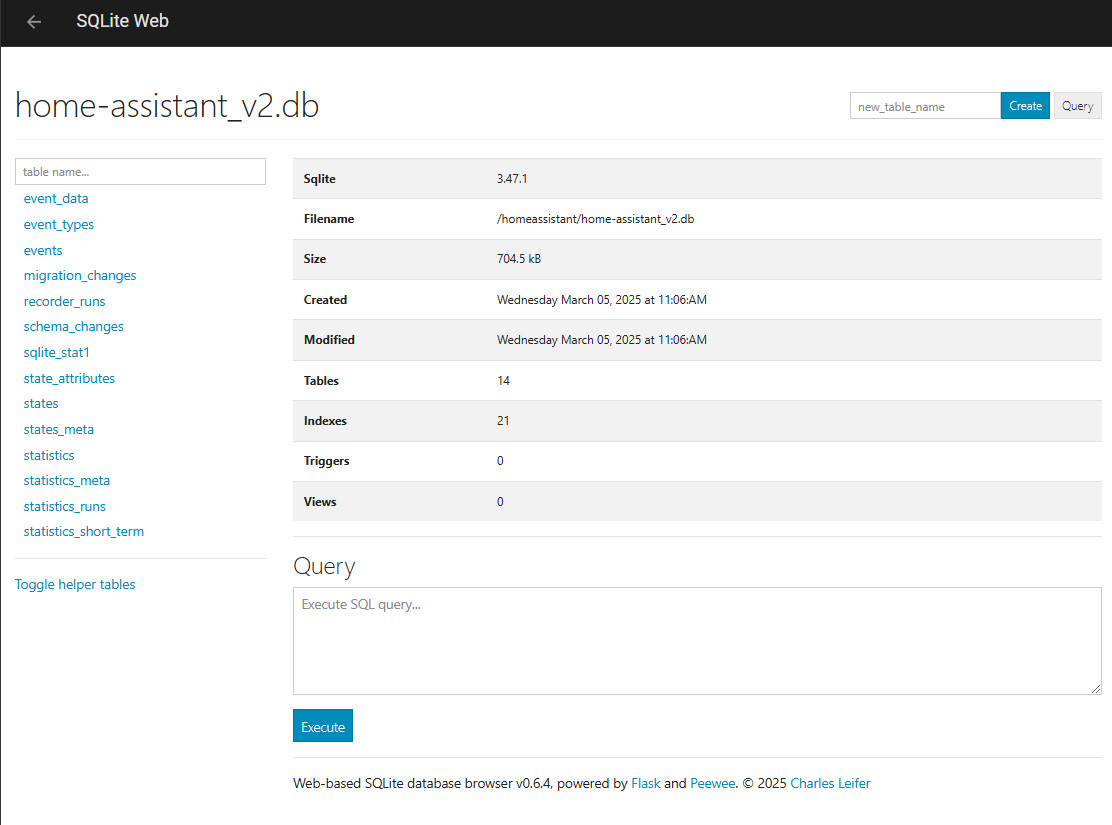Viewport: 1112px width, 825px height.
Task: Select sqlite_stat1 table
Action: (x=57, y=352)
